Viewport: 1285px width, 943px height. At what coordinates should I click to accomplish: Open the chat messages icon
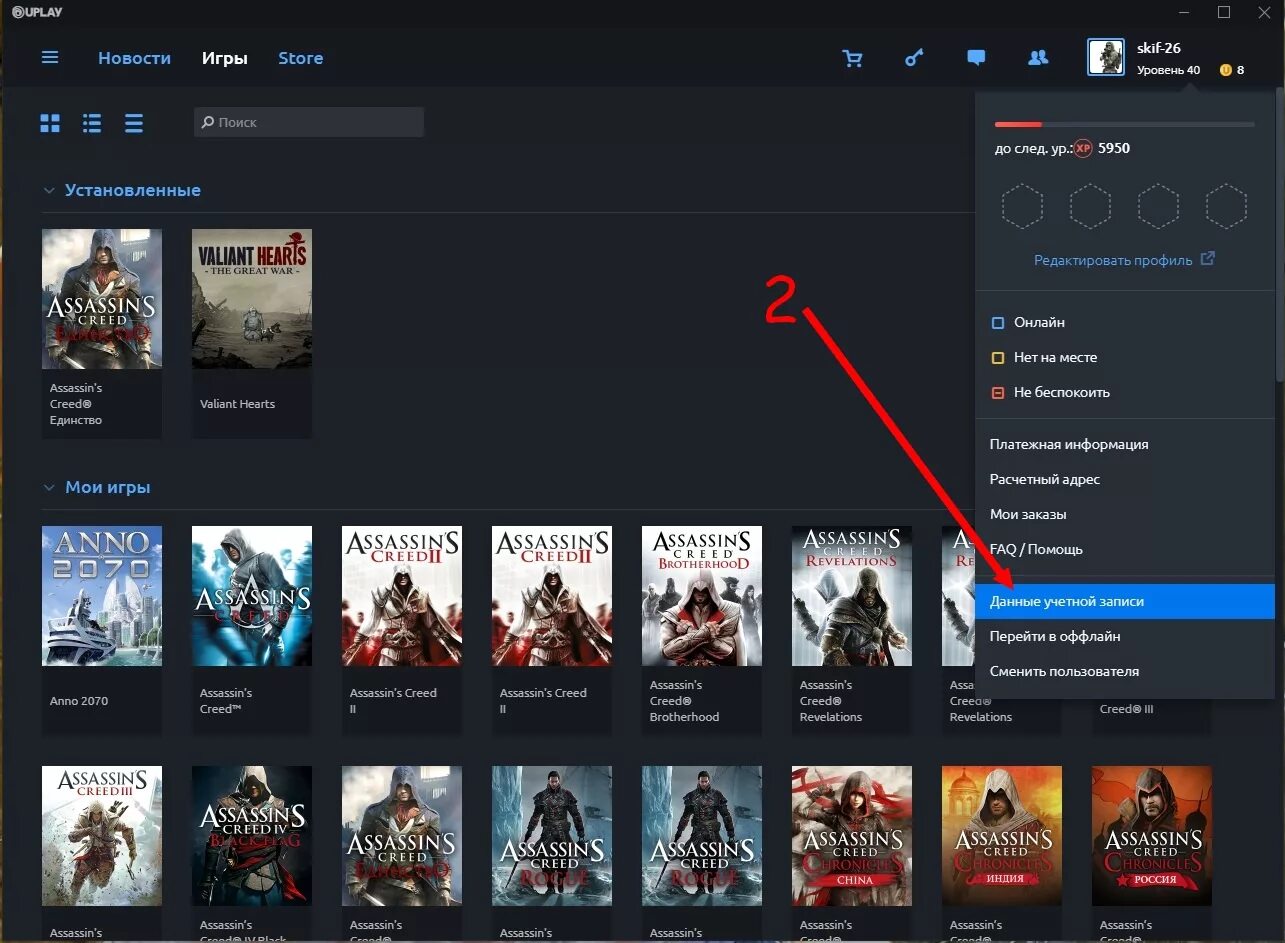tap(976, 58)
